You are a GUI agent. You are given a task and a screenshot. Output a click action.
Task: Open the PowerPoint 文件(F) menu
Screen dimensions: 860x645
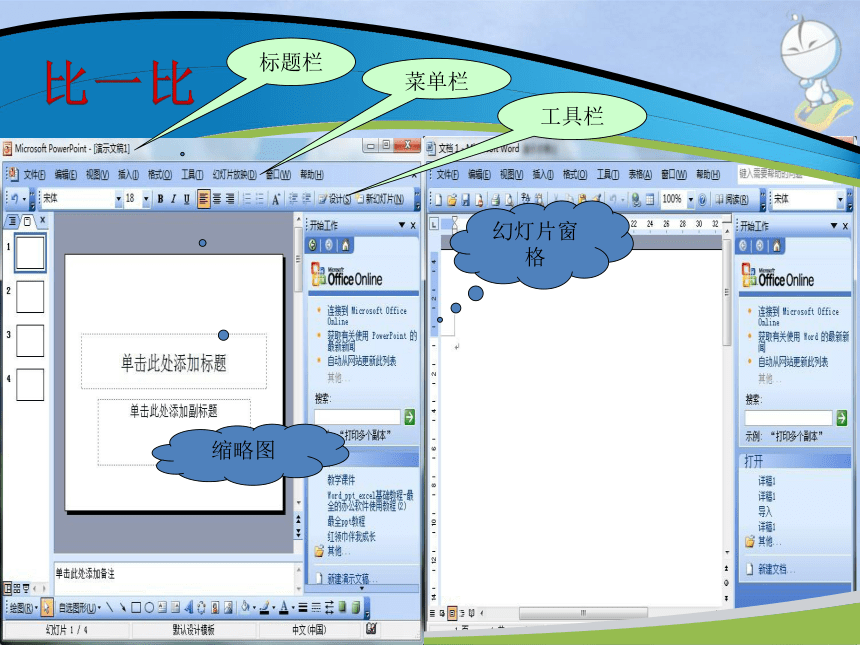coord(33,174)
